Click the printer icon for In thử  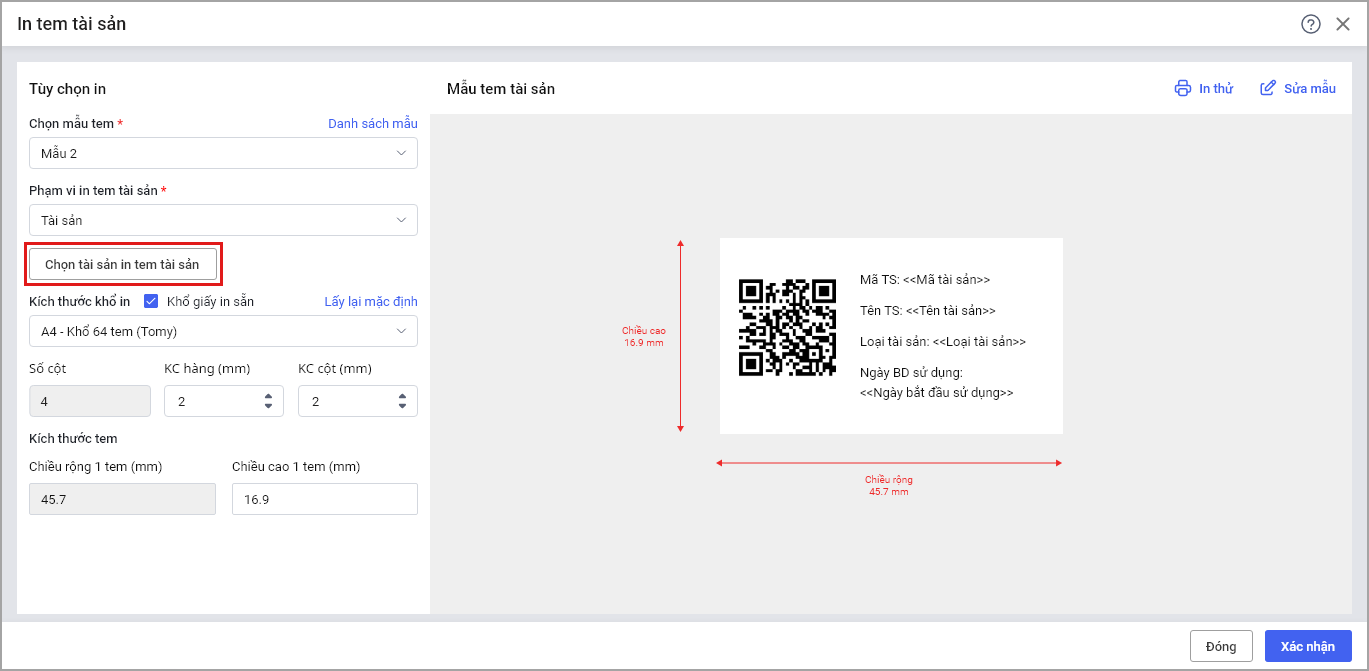(x=1183, y=88)
